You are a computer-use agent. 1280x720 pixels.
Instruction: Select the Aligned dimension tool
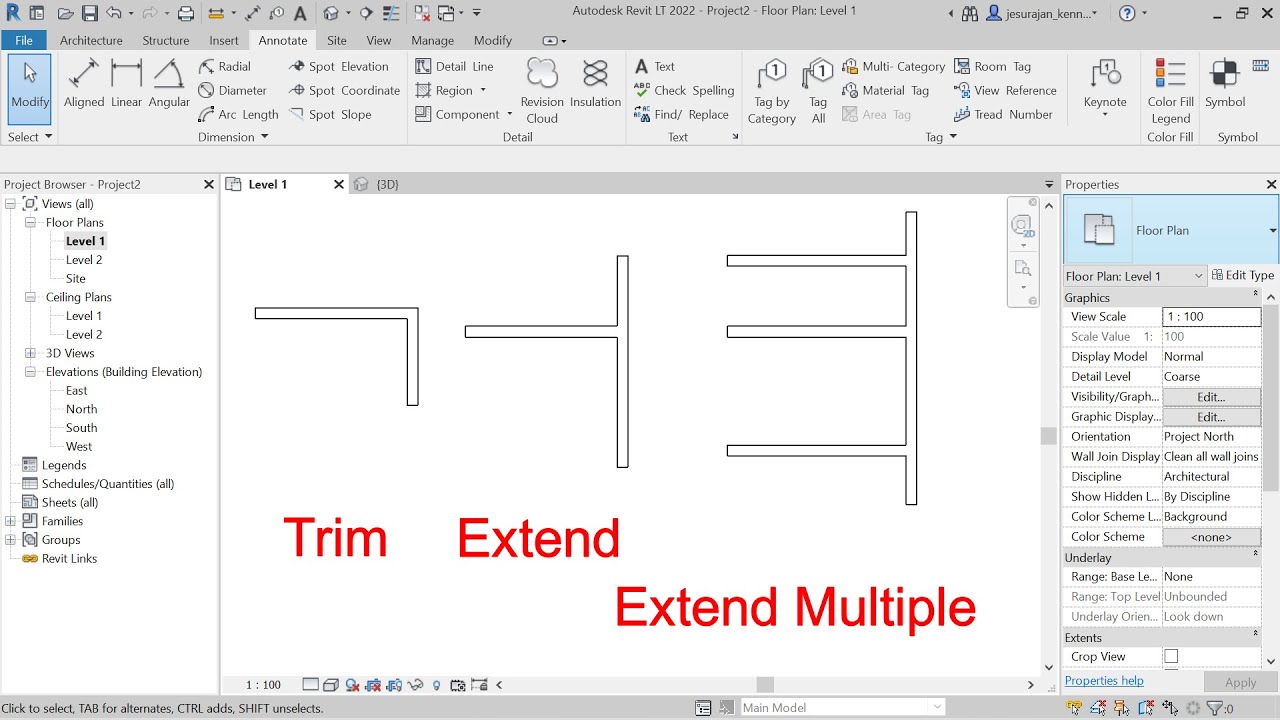point(84,84)
